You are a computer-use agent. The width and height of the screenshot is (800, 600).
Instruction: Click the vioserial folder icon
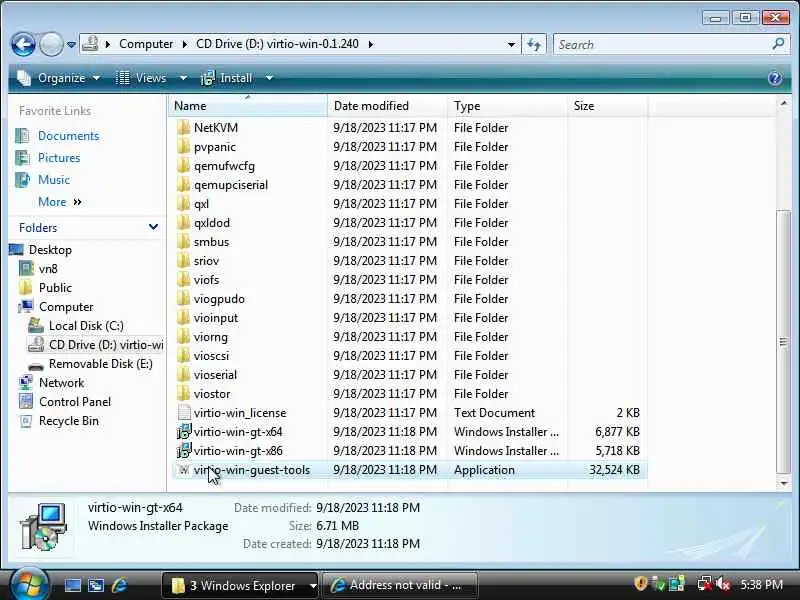tap(184, 375)
